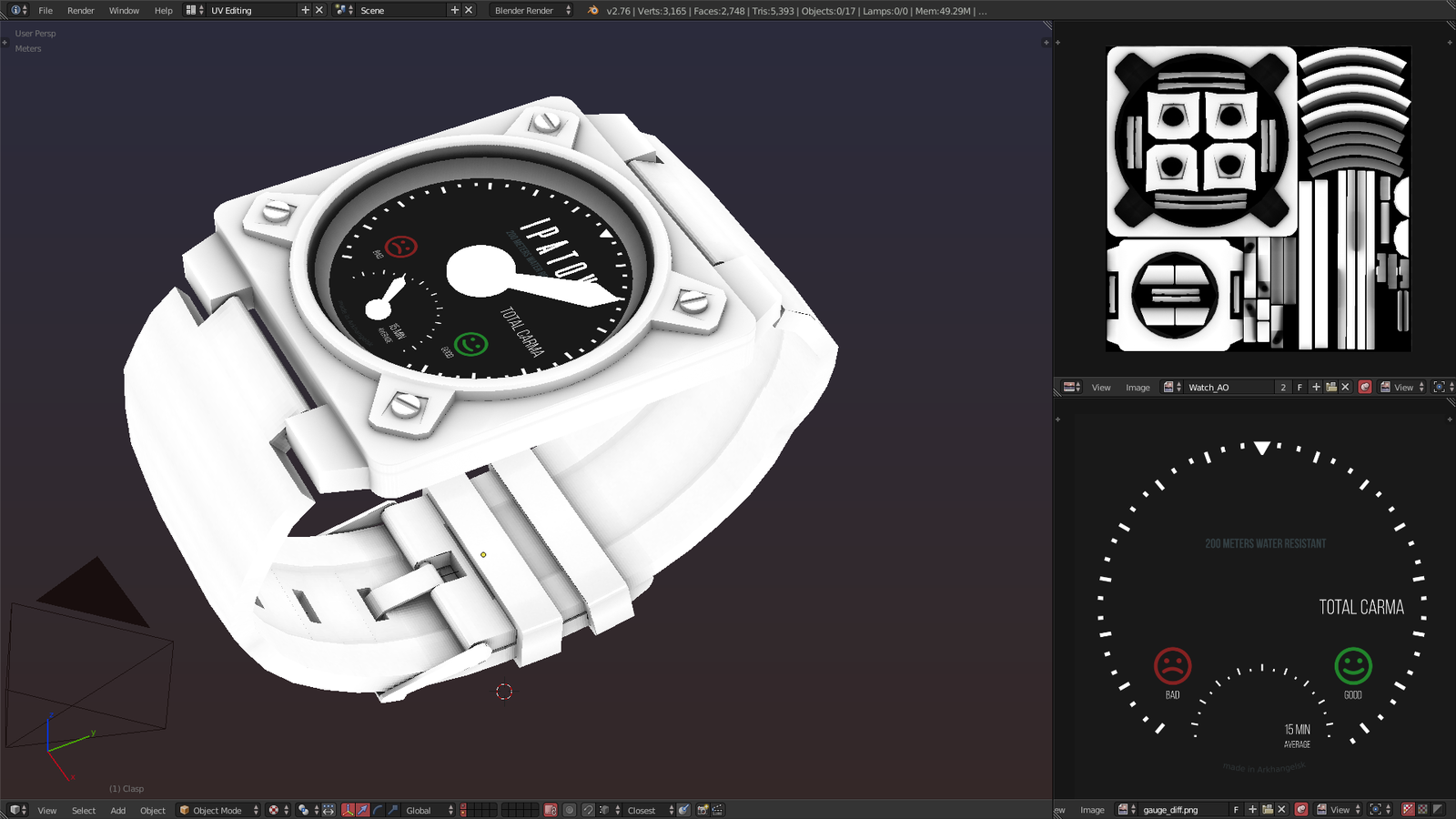
Task: Open the 3D viewport Select menu
Action: [x=84, y=810]
